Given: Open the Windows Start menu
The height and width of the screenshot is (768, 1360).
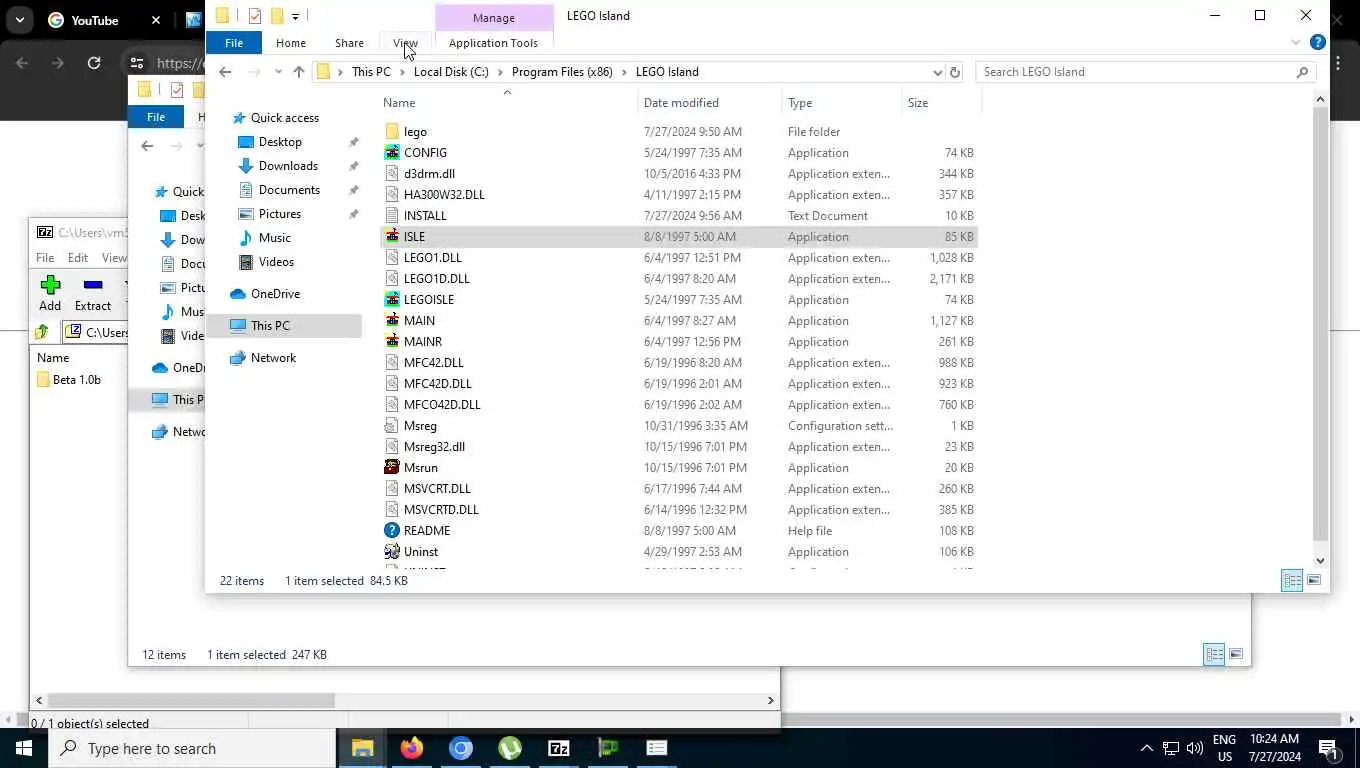Looking at the screenshot, I should (x=24, y=748).
